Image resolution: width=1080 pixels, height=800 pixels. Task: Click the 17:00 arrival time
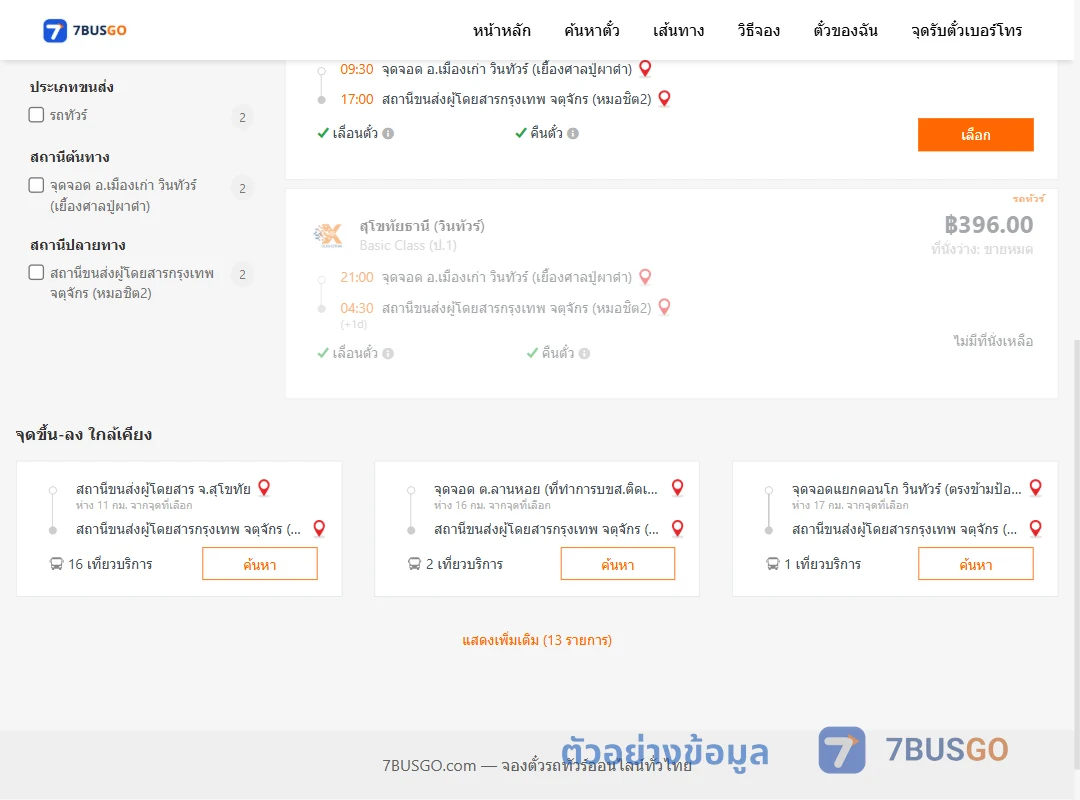pos(356,99)
